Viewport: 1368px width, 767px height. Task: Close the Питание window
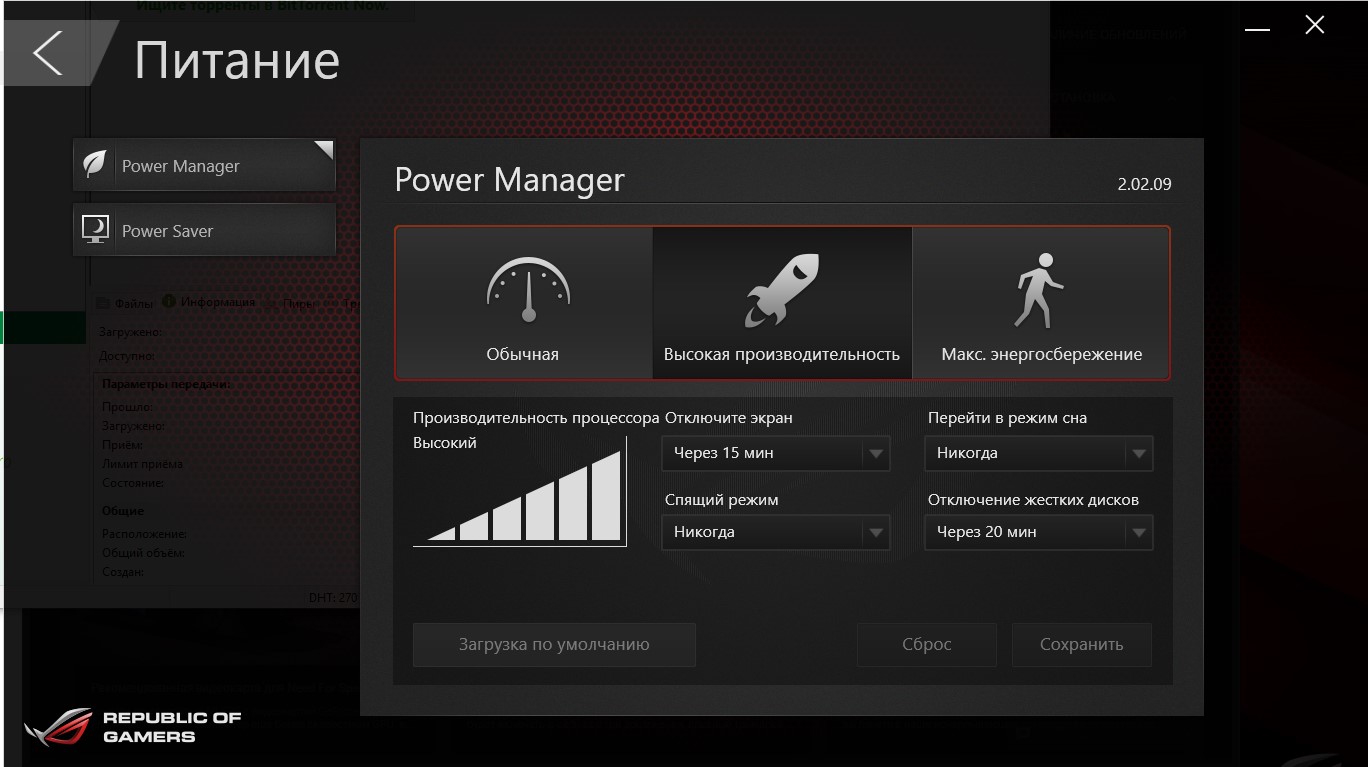coord(1315,25)
